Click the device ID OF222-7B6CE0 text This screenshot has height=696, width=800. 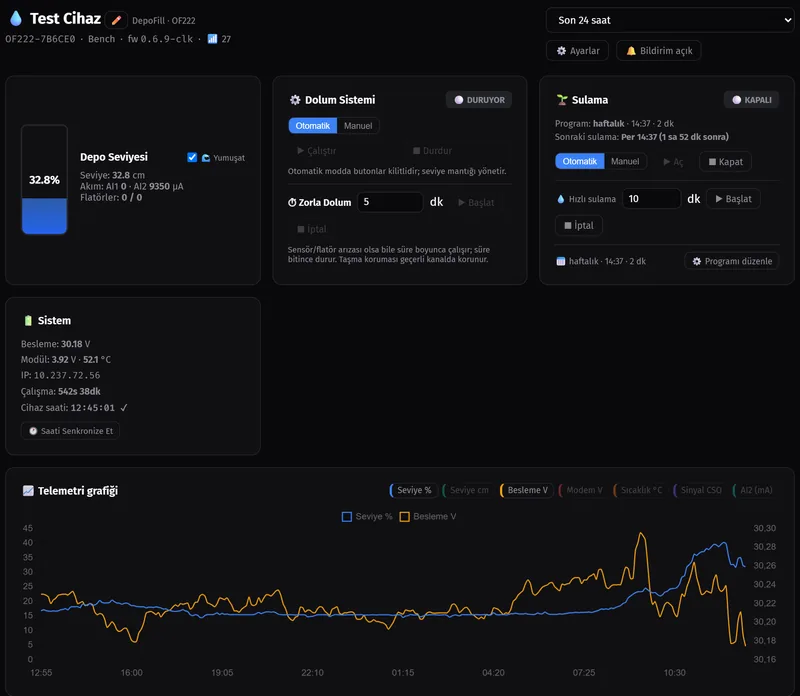pyautogui.click(x=40, y=39)
